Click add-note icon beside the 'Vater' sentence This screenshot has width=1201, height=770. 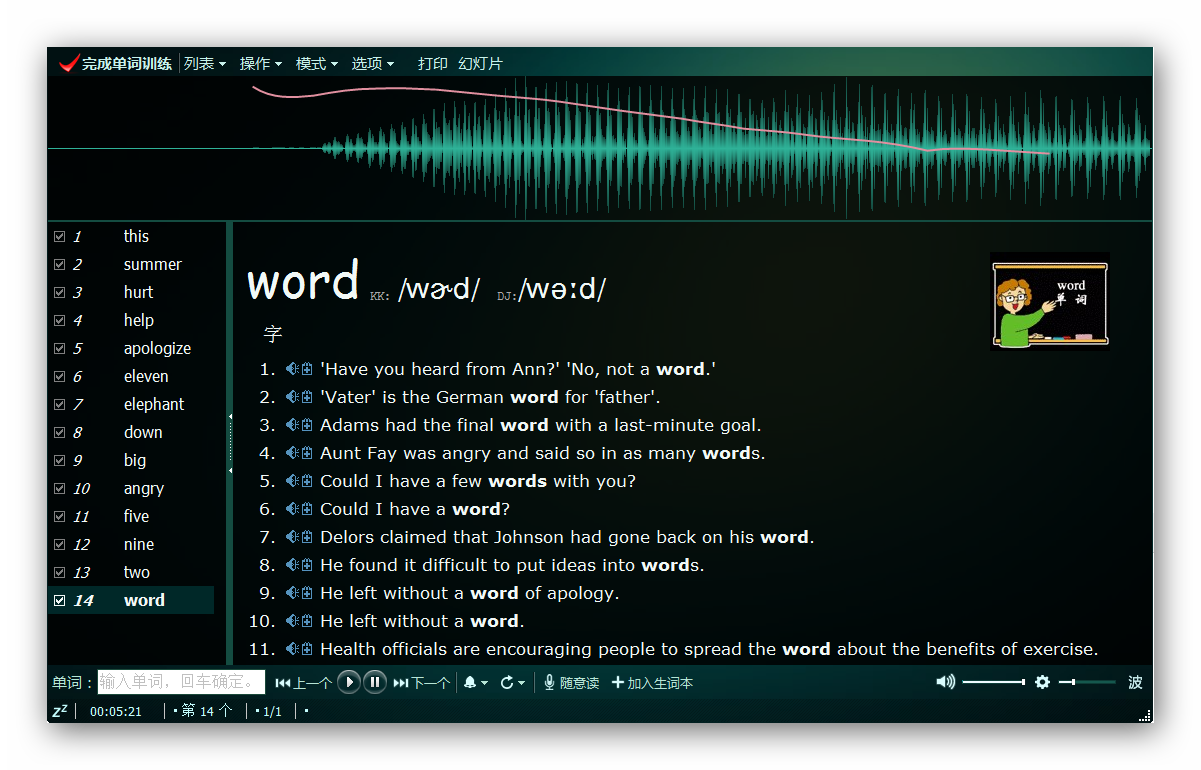click(x=306, y=397)
